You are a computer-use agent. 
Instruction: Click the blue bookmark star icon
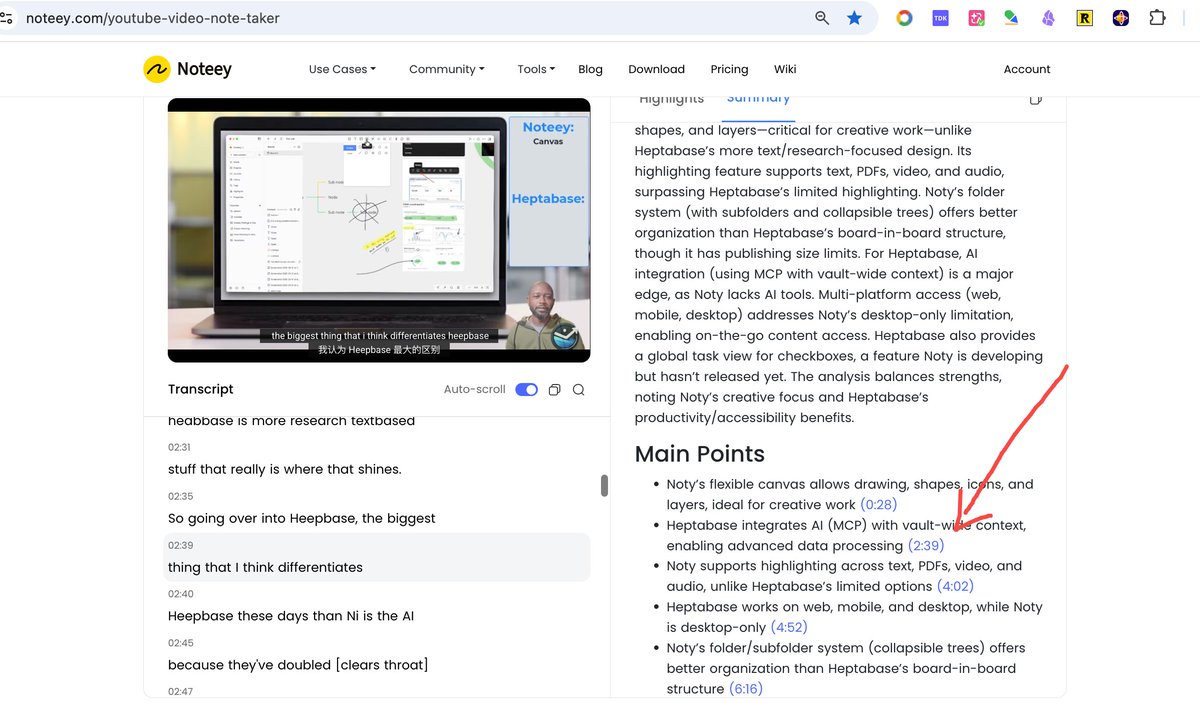854,18
